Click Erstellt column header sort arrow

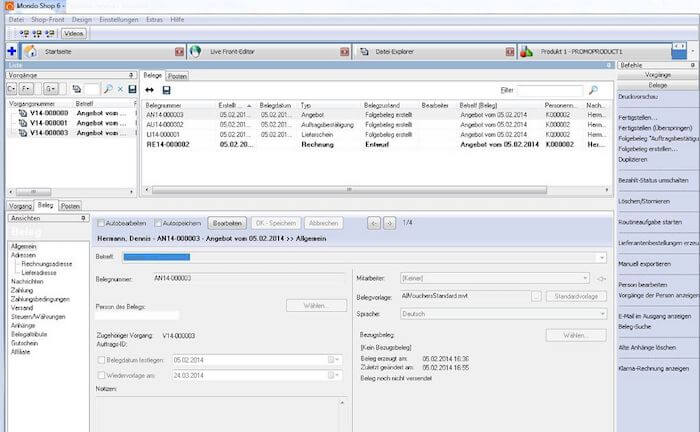click(x=249, y=106)
